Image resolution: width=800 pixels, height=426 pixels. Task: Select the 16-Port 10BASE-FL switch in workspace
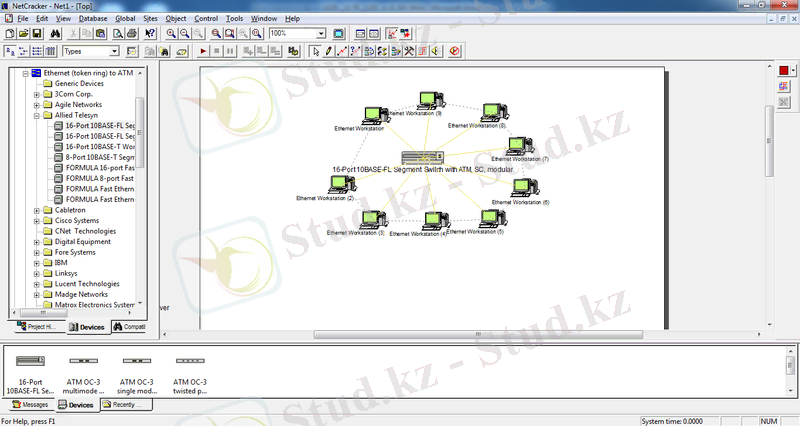tap(422, 157)
